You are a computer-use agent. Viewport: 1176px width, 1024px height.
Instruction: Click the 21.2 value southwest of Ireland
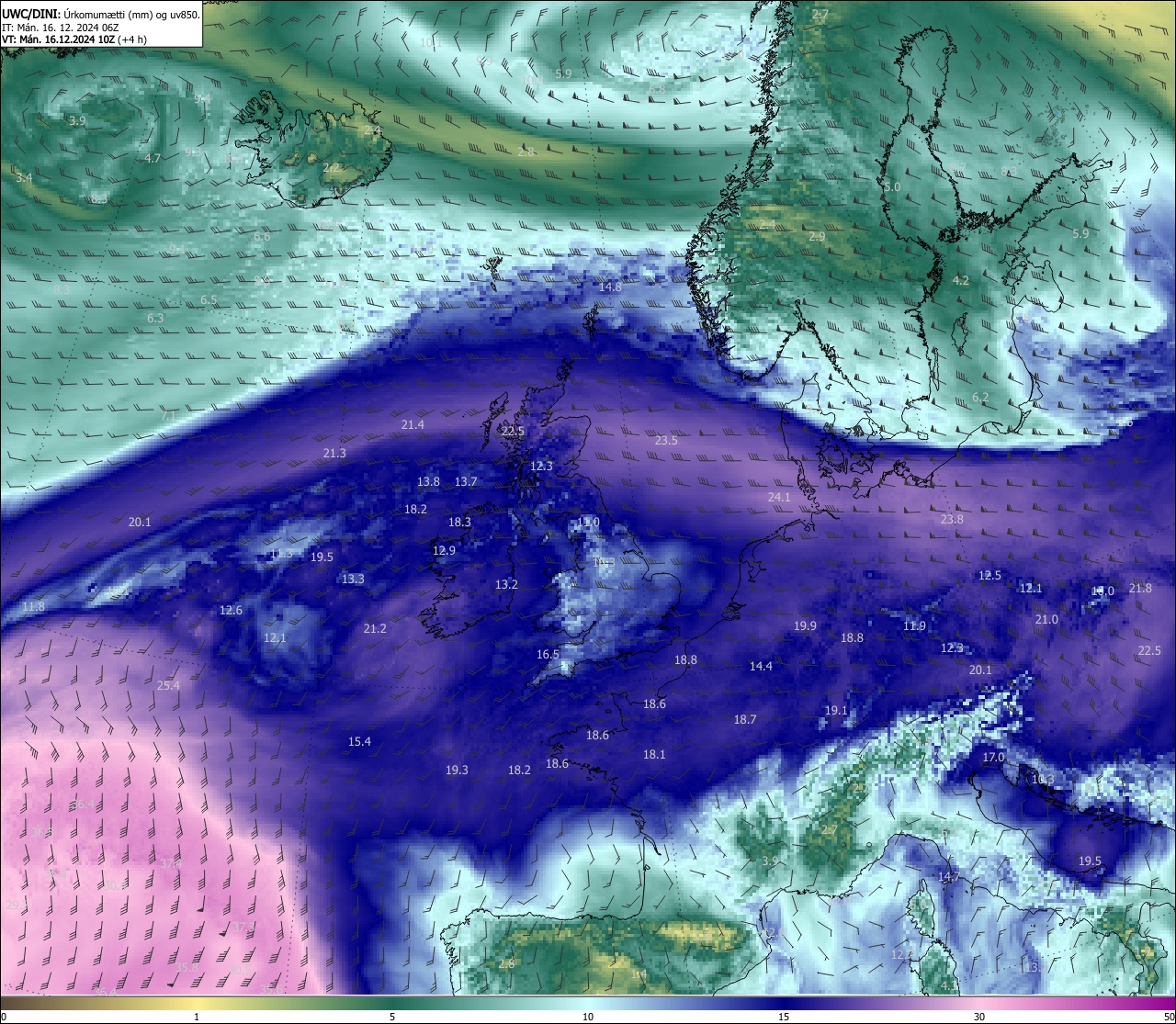pos(375,628)
